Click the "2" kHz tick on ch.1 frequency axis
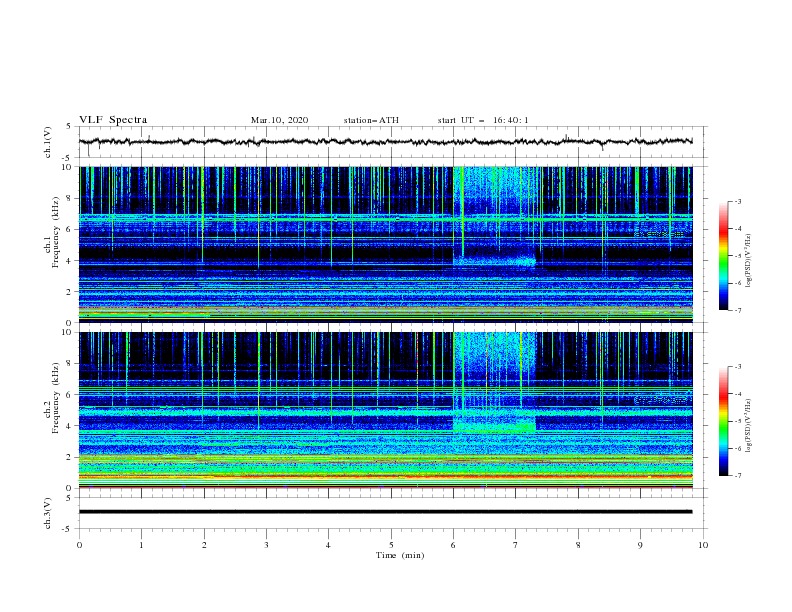The image size is (792, 612). click(69, 292)
